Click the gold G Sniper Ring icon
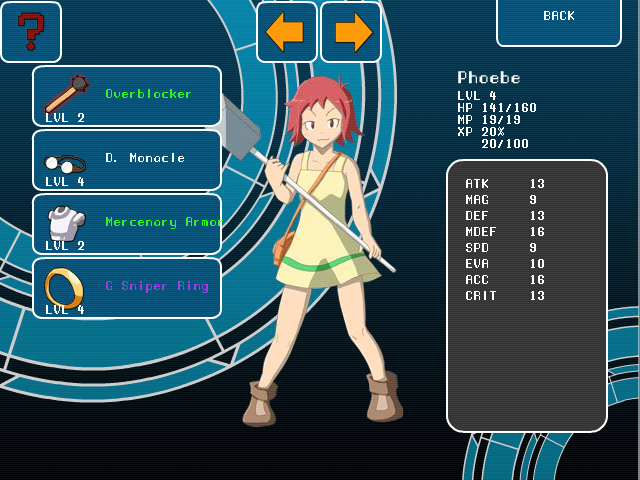This screenshot has width=640, height=480. (65, 287)
